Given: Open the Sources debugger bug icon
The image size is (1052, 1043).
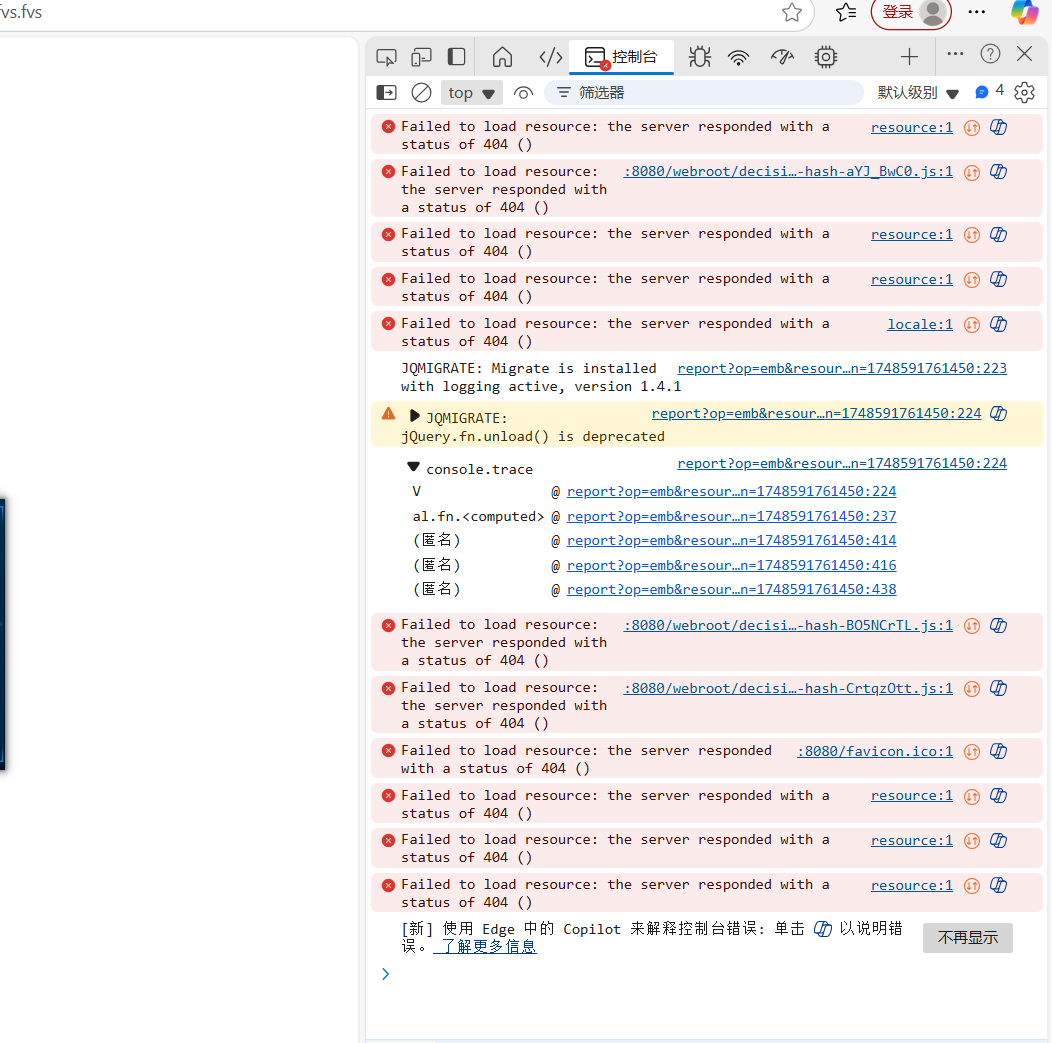Looking at the screenshot, I should tap(700, 57).
